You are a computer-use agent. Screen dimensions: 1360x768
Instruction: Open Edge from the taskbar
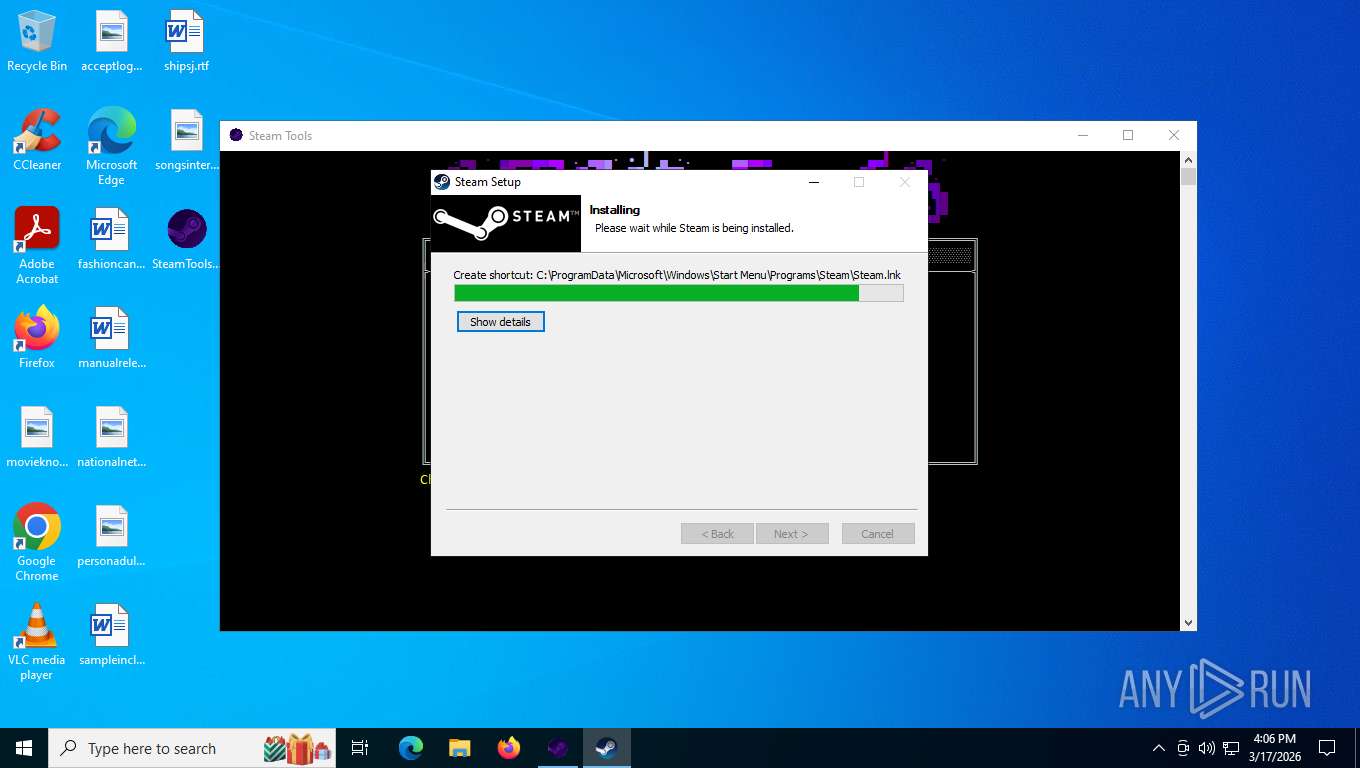(x=411, y=748)
